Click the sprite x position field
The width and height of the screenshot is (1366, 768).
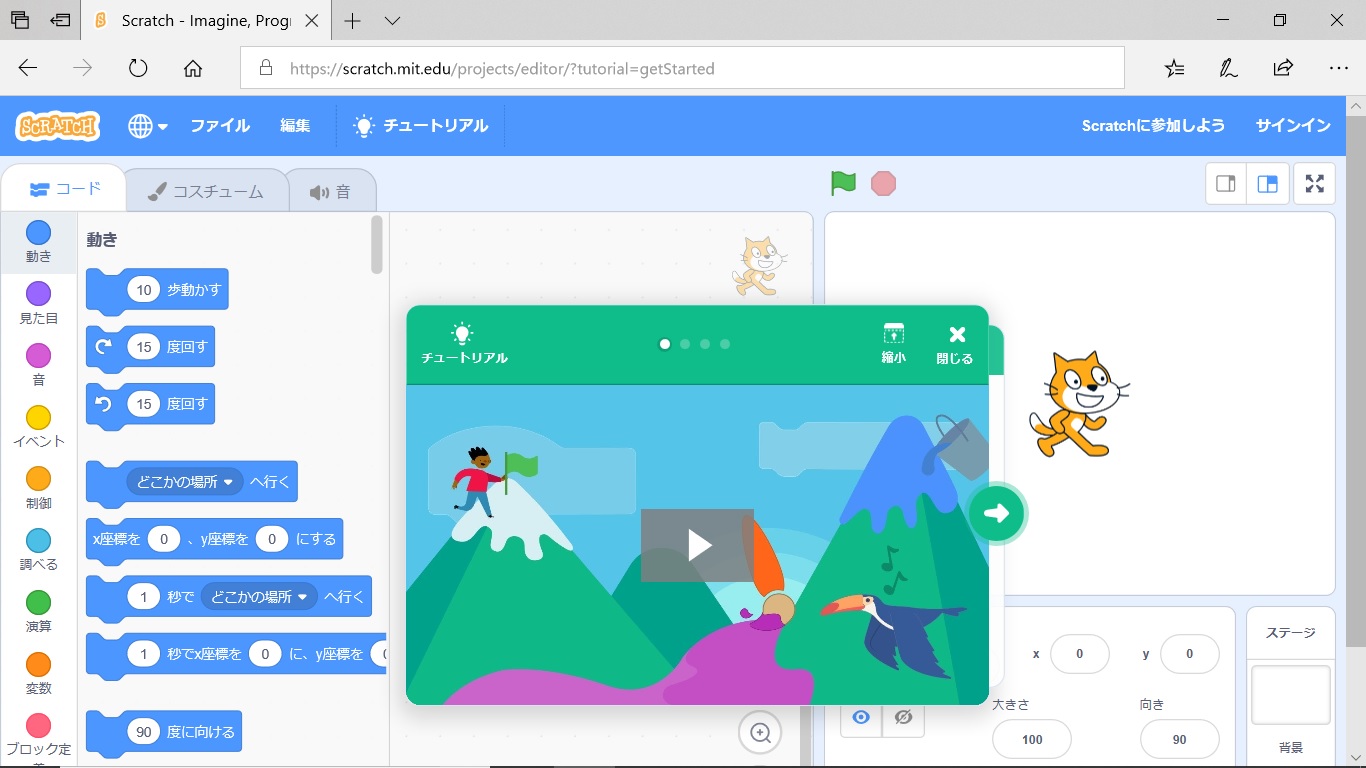click(1080, 654)
